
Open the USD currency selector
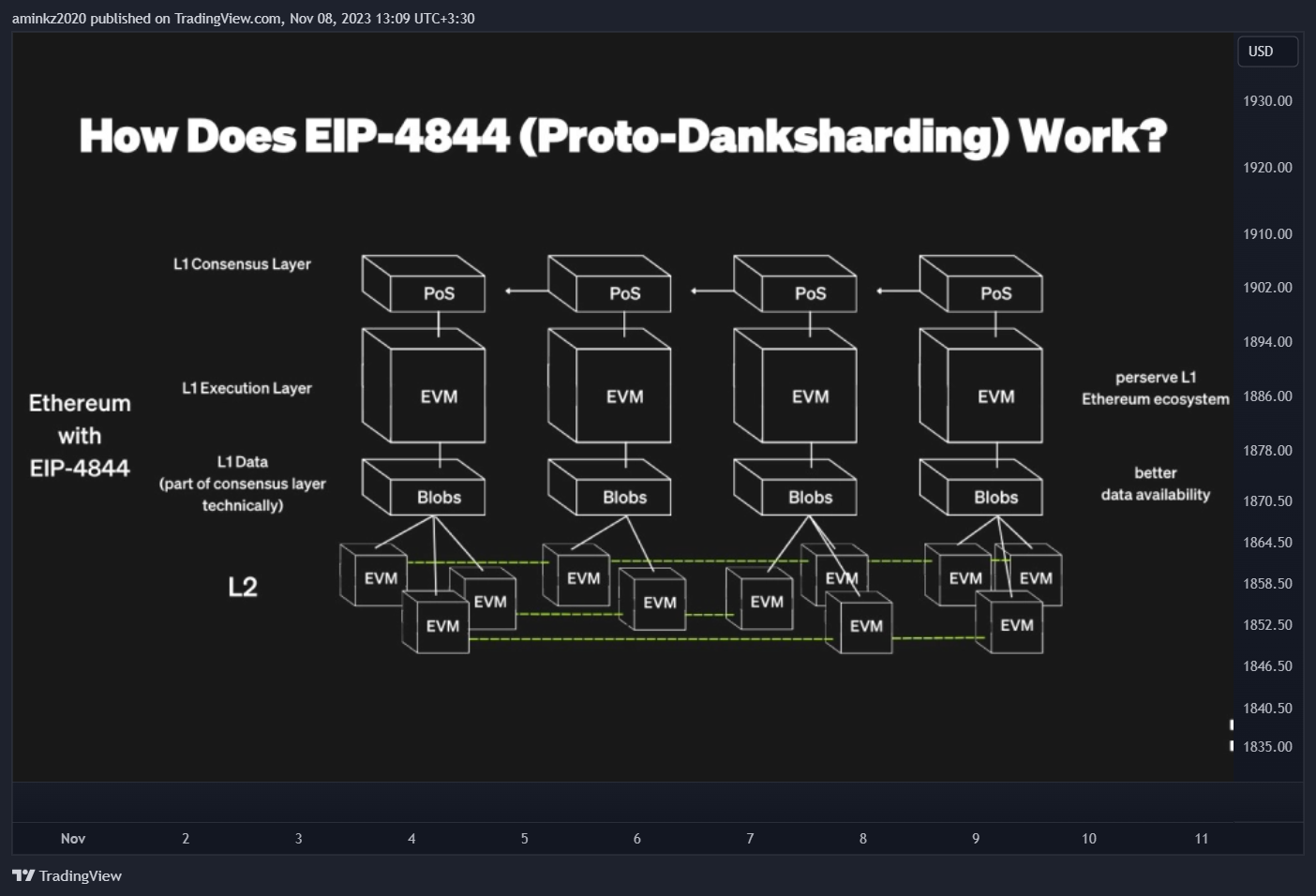pos(1267,52)
